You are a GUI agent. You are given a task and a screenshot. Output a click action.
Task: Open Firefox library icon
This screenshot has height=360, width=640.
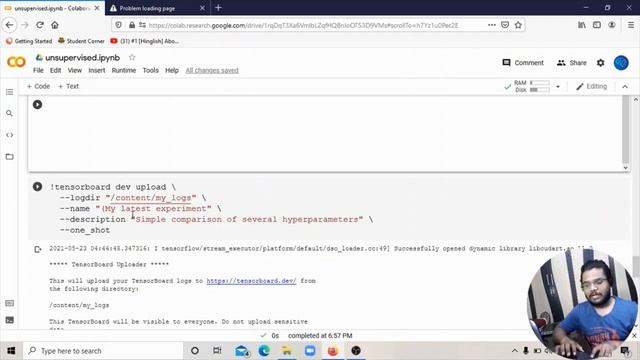(x=582, y=25)
